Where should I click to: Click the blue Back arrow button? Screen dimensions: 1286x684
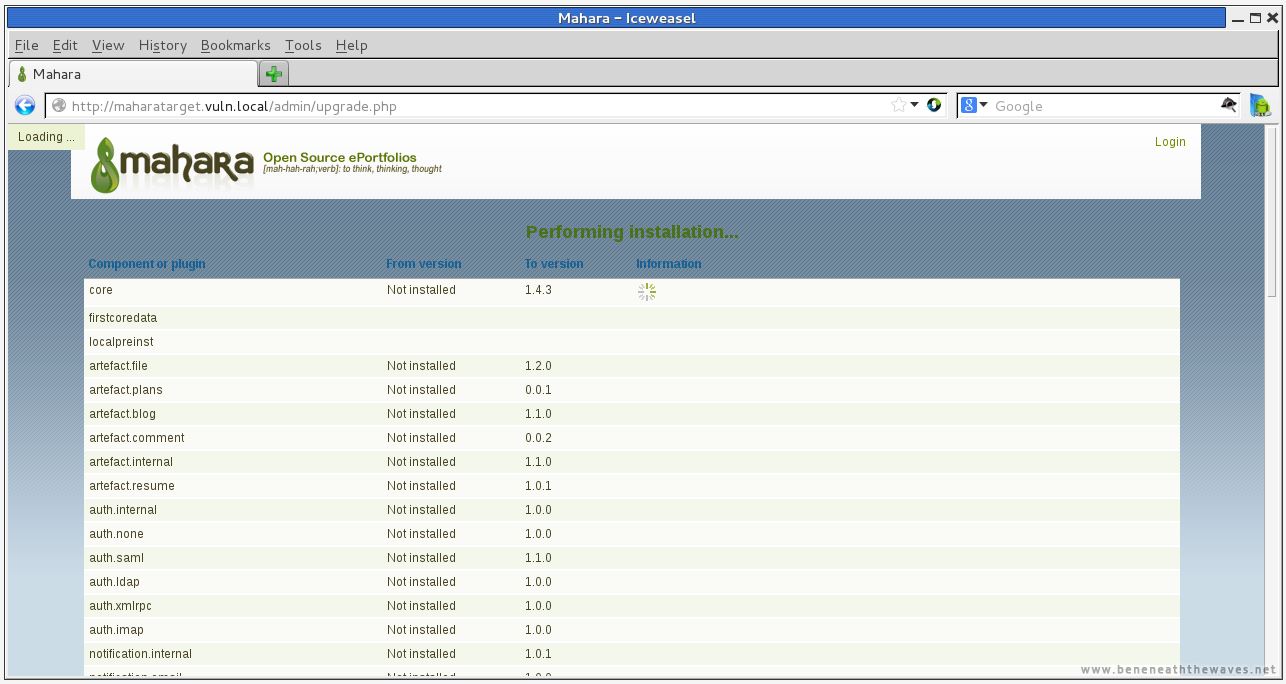(x=25, y=106)
